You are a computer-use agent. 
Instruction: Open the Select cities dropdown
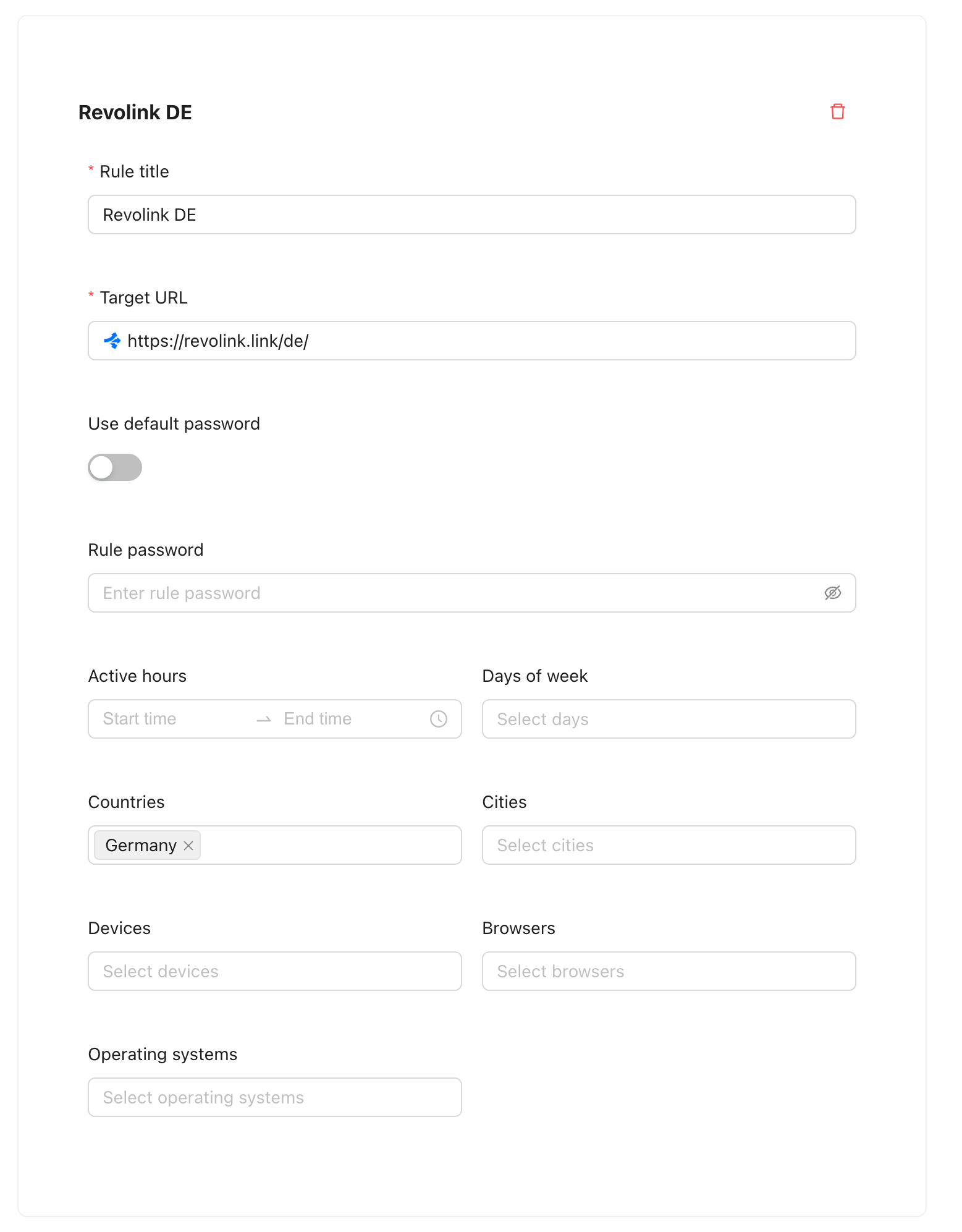click(669, 846)
